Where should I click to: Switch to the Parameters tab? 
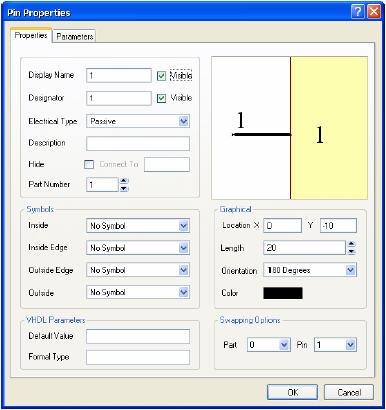(x=74, y=36)
